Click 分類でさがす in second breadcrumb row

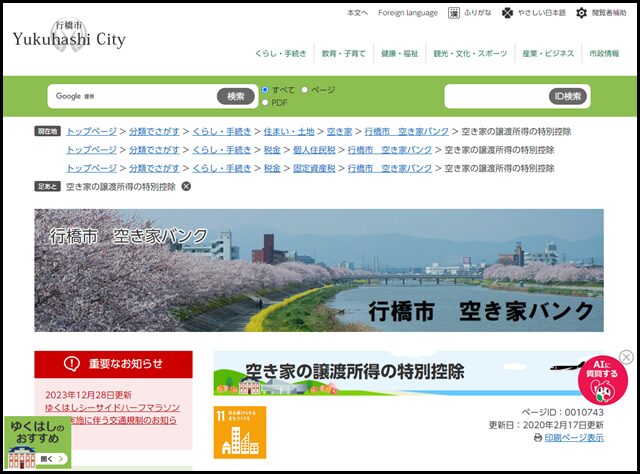click(154, 150)
